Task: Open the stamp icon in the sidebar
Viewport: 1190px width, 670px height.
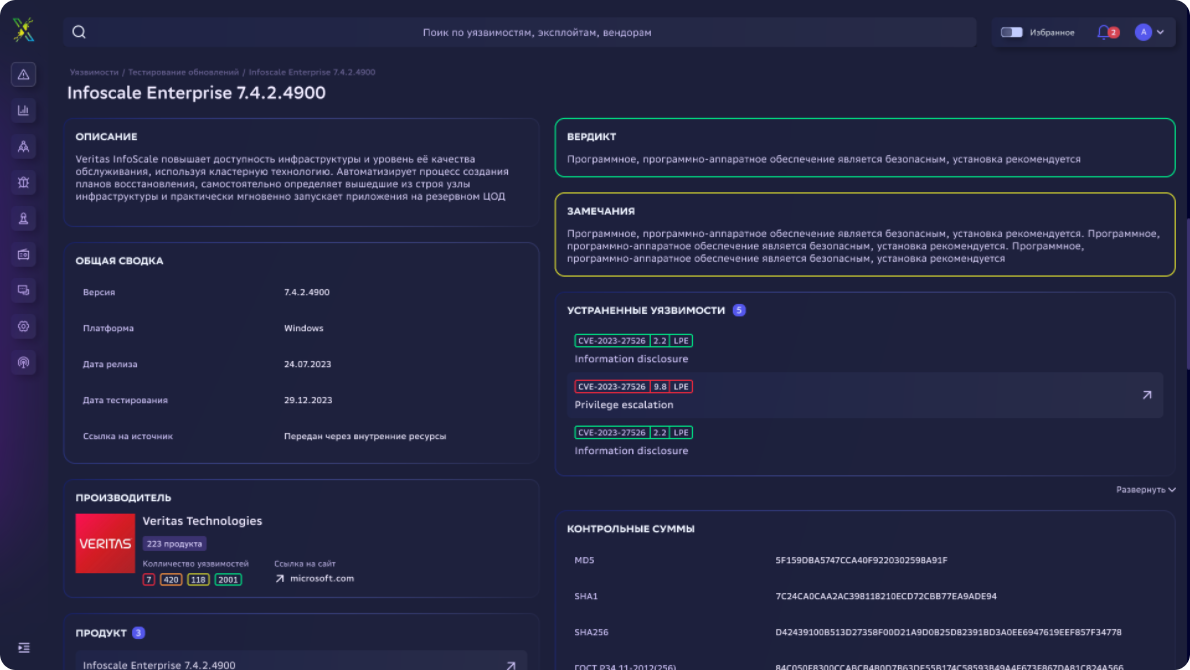Action: [24, 219]
